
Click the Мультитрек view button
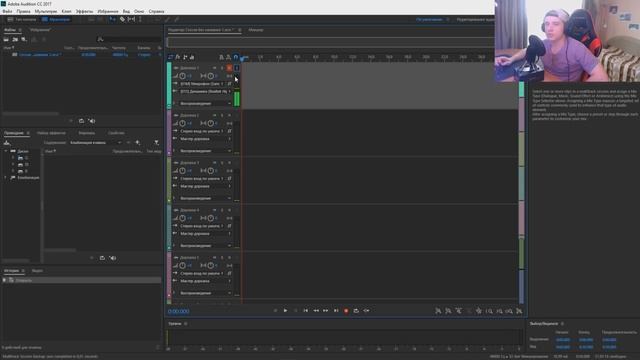tap(57, 19)
